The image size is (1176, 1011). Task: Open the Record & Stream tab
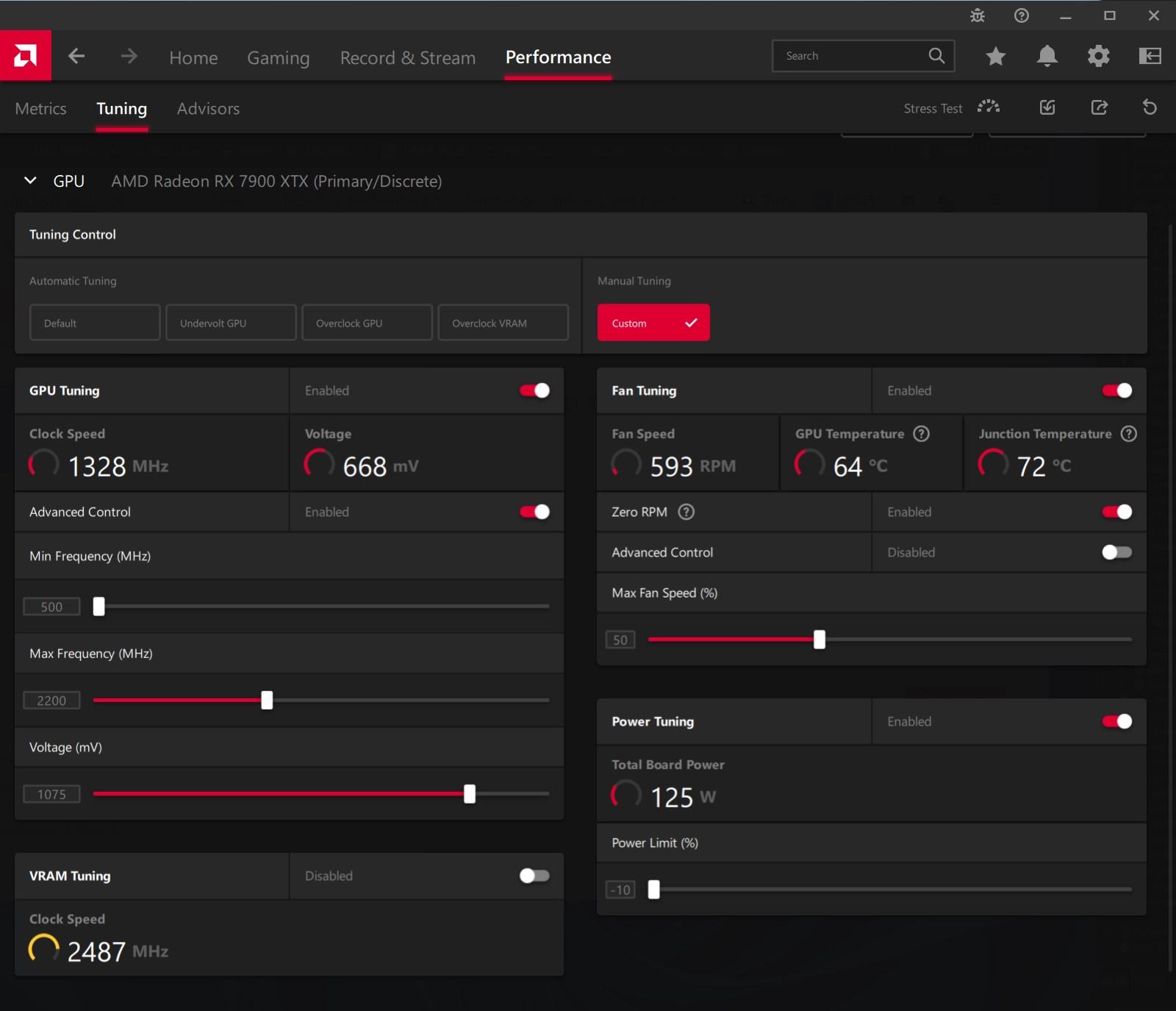408,57
